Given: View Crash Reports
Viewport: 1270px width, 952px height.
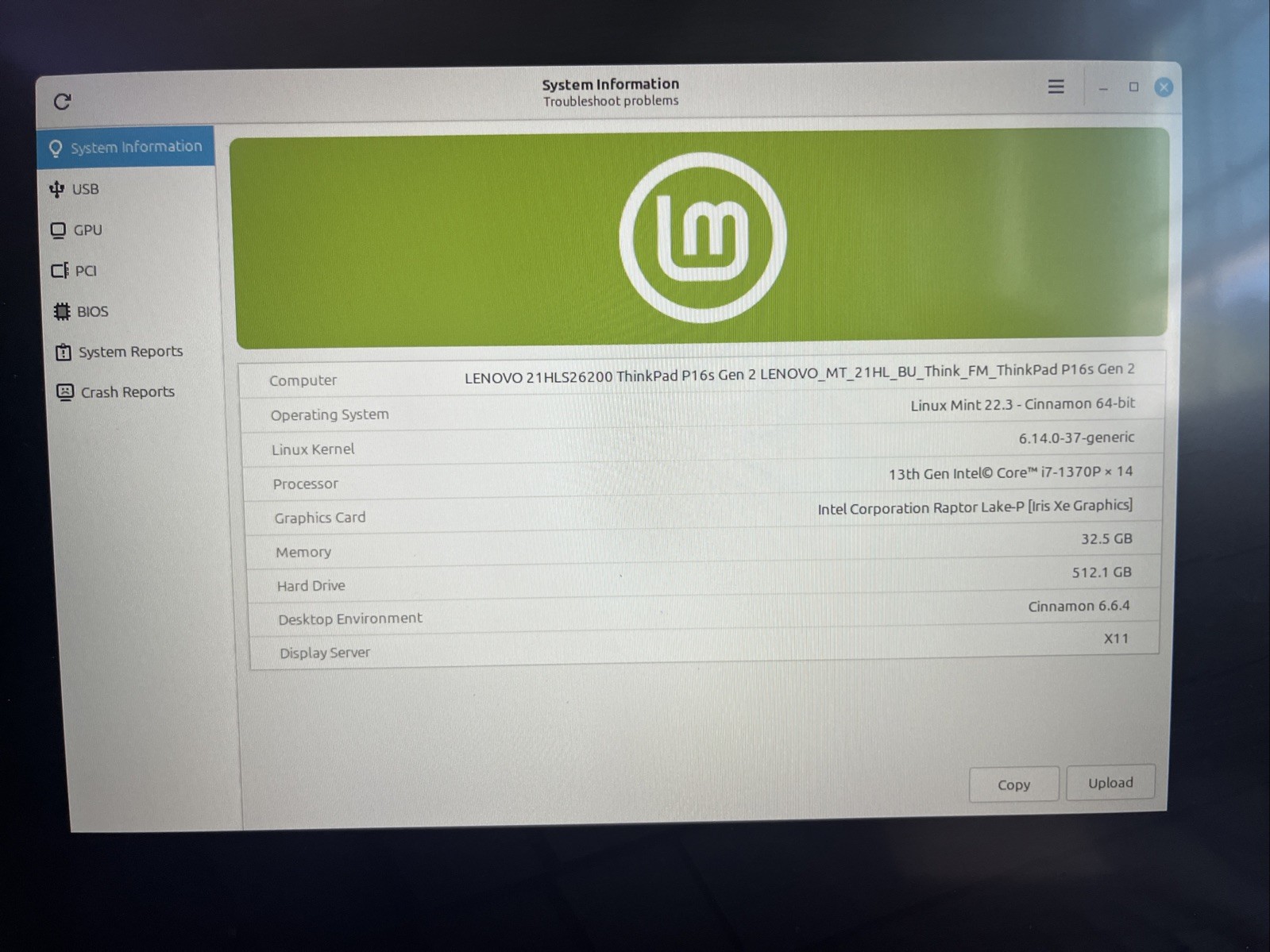Looking at the screenshot, I should click(x=133, y=392).
